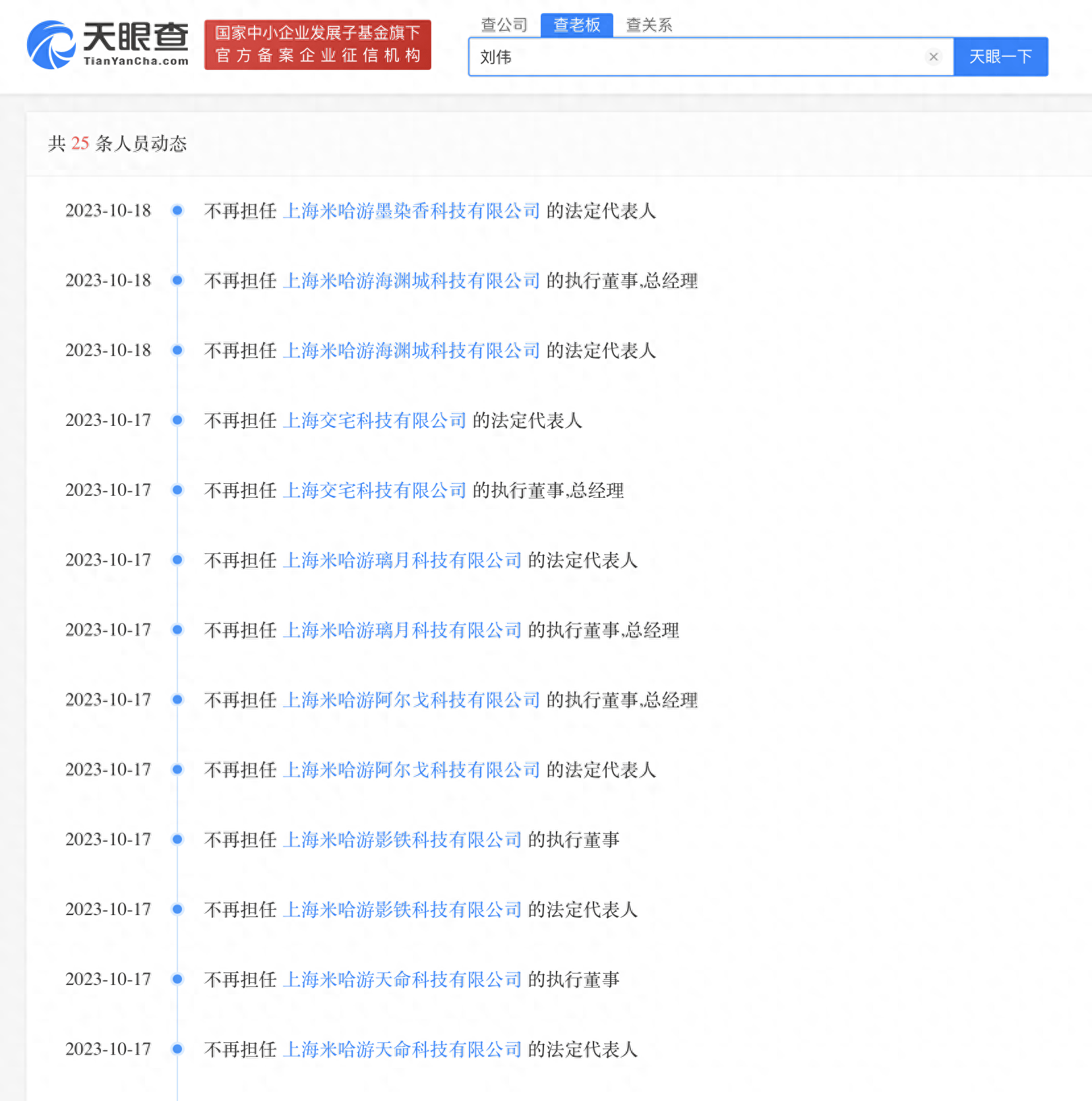Switch to the 查关系 tab
Image resolution: width=1092 pixels, height=1101 pixels.
pyautogui.click(x=648, y=24)
